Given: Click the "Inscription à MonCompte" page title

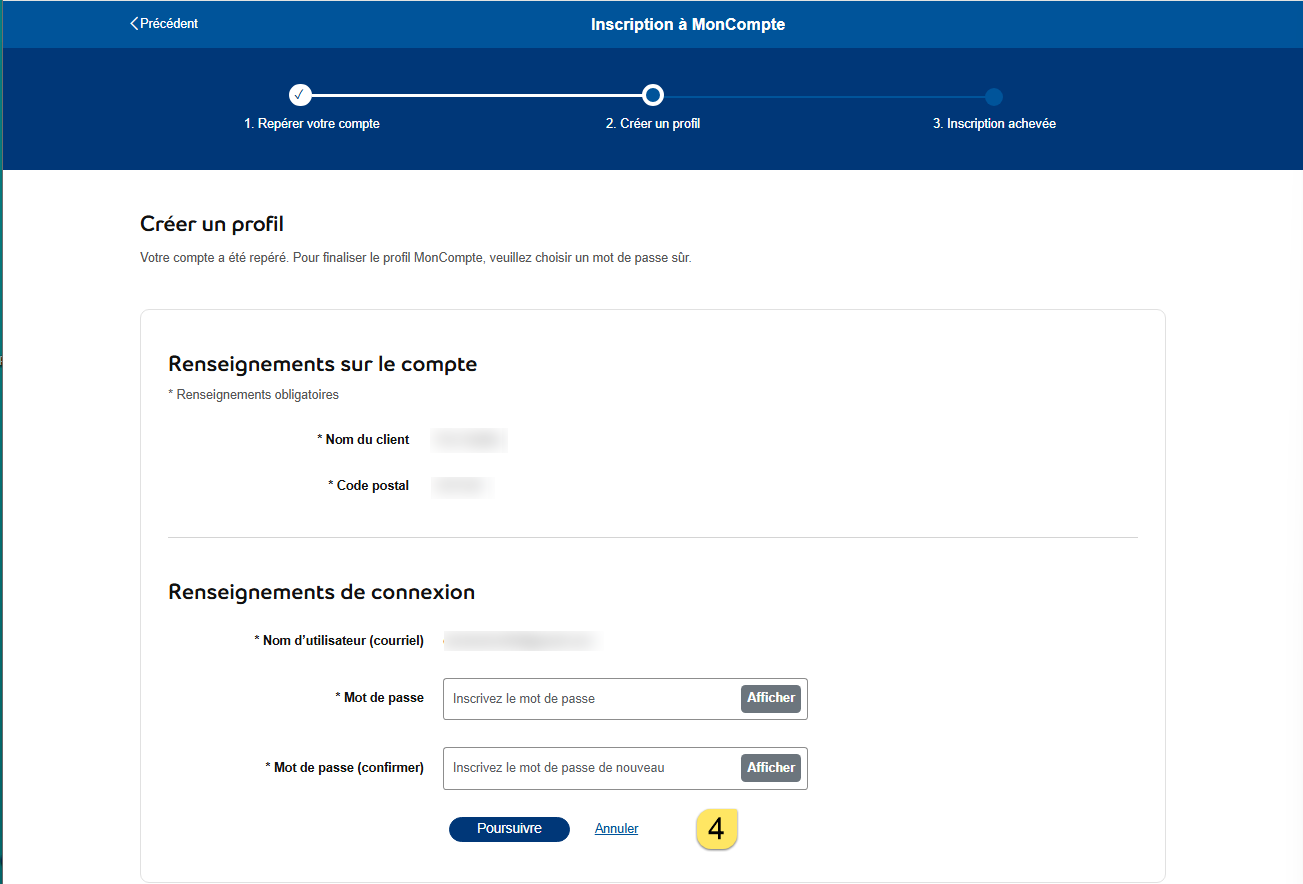Looking at the screenshot, I should (688, 24).
